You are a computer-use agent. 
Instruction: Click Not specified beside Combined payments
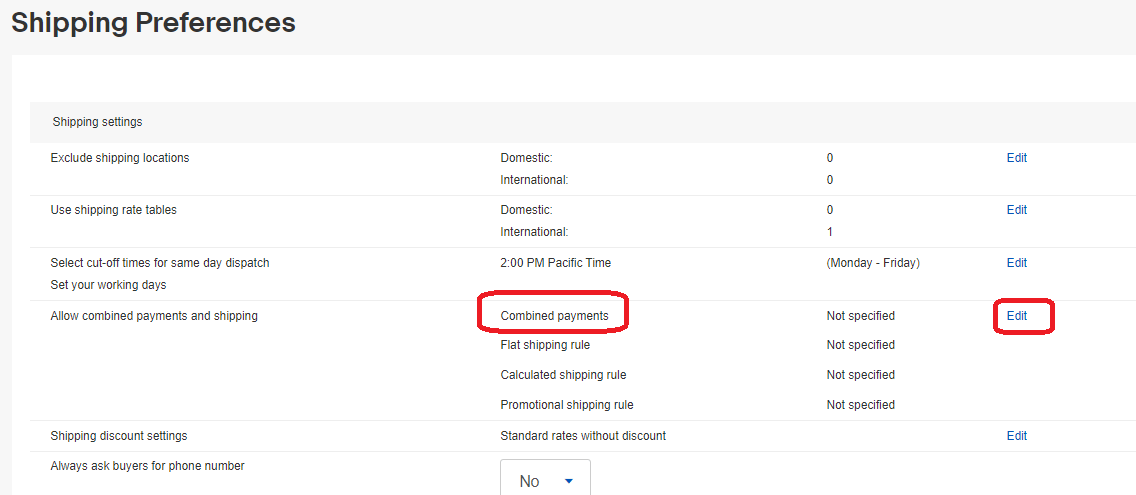tap(860, 316)
